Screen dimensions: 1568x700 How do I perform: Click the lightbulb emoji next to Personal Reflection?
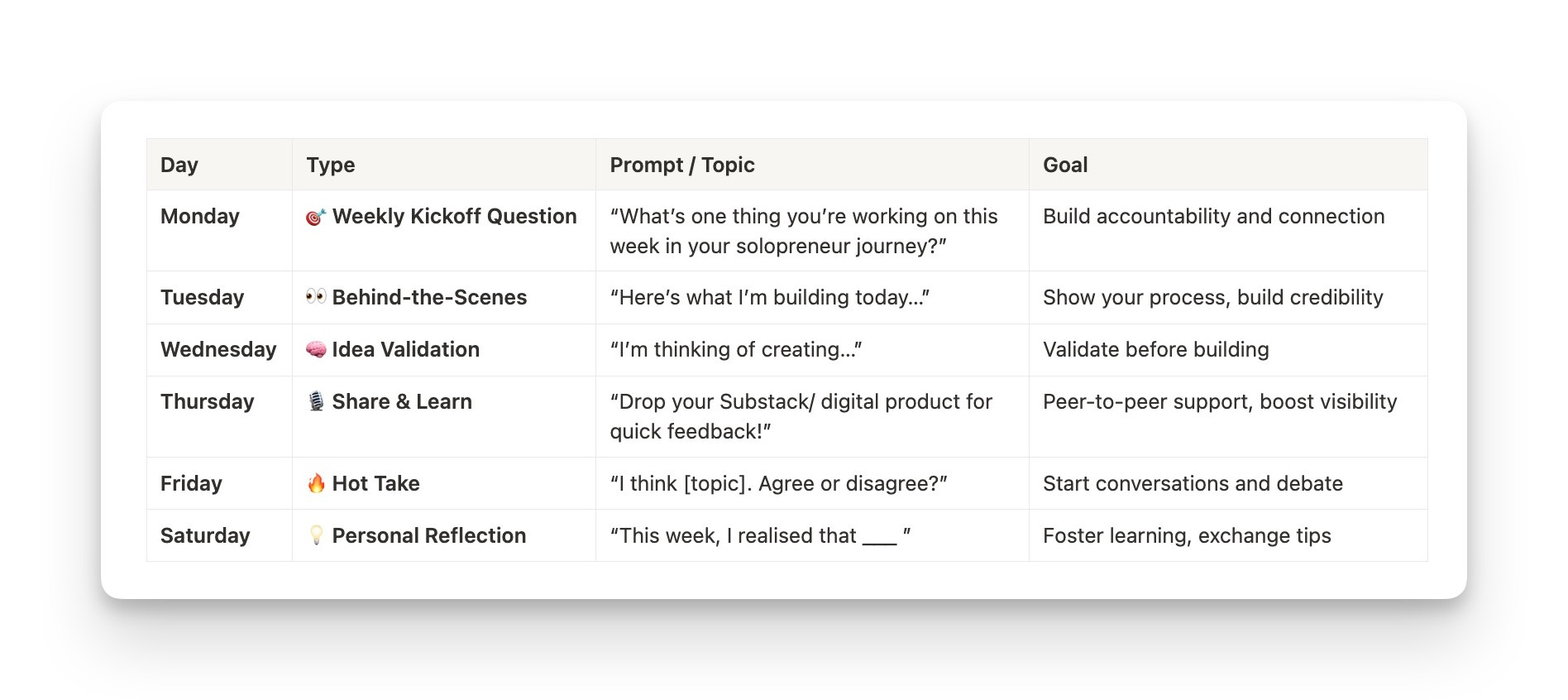pyautogui.click(x=316, y=535)
